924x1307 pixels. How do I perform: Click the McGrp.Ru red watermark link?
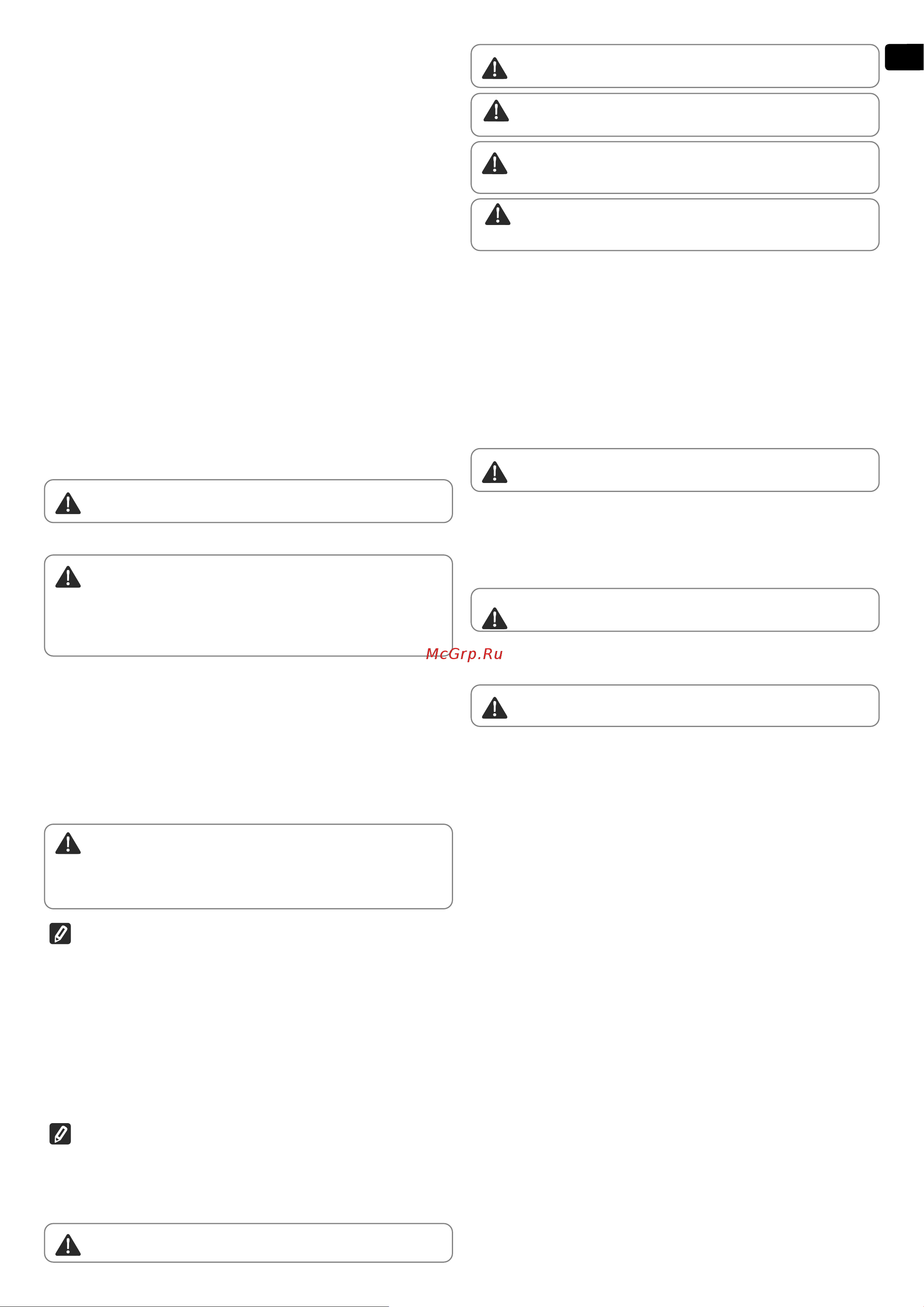(x=464, y=653)
